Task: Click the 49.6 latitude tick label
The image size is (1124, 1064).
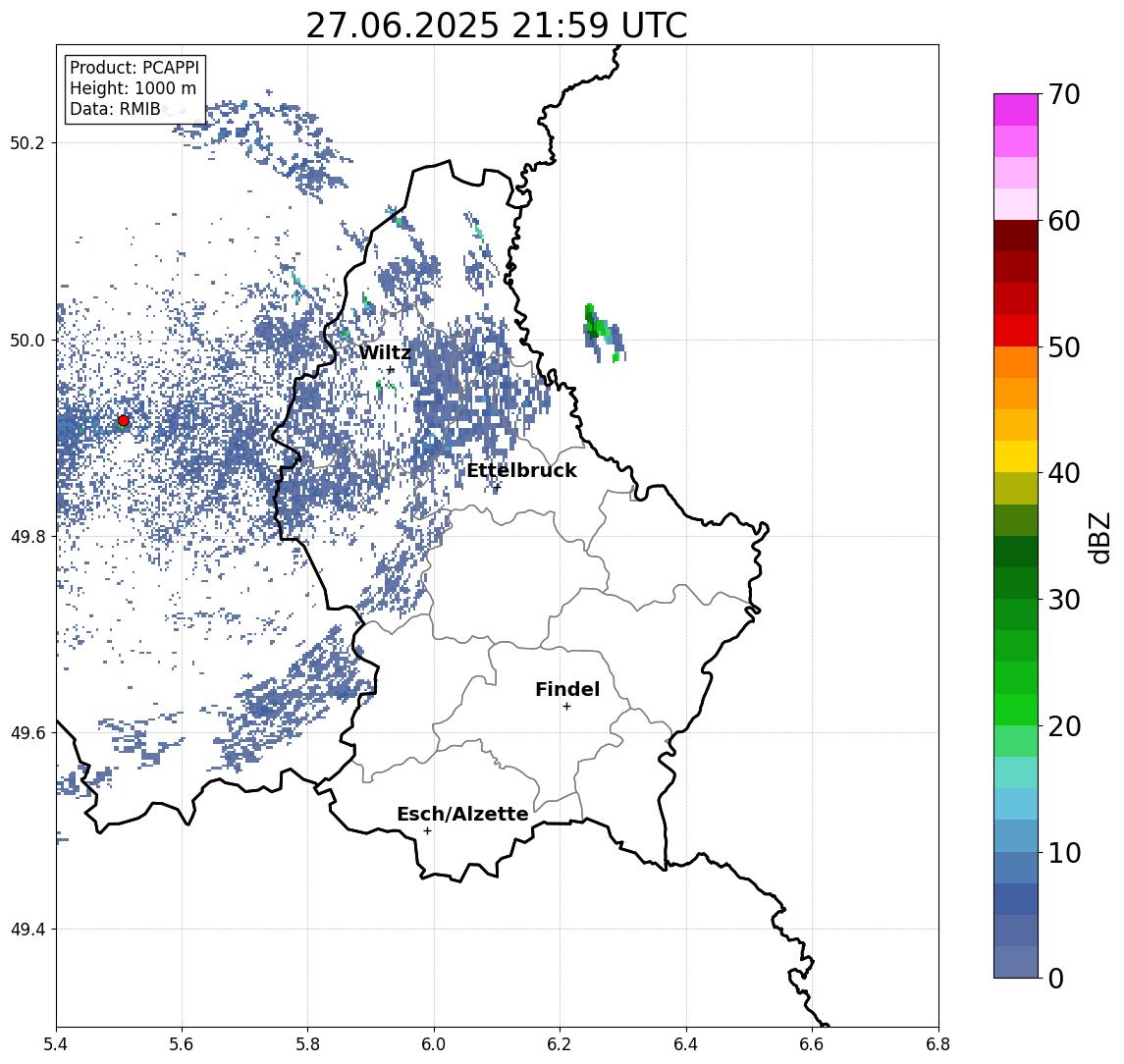Action: (x=27, y=733)
